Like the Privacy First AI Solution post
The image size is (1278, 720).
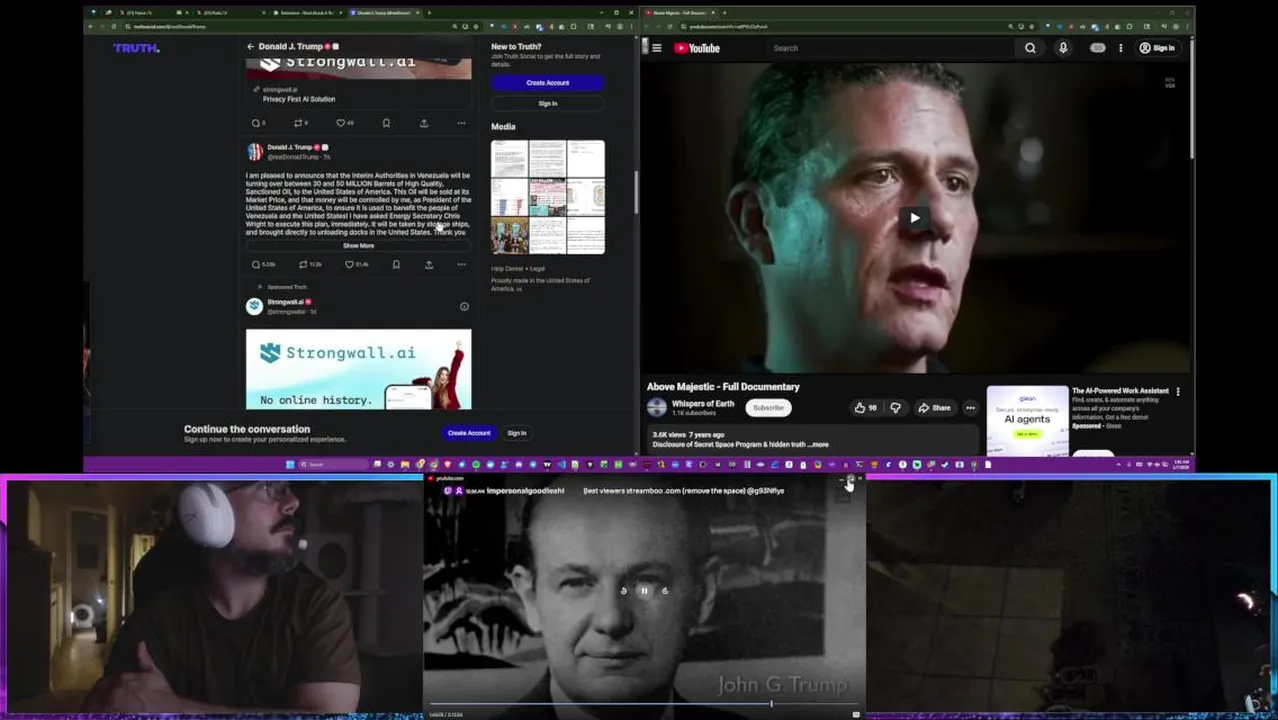[x=345, y=123]
